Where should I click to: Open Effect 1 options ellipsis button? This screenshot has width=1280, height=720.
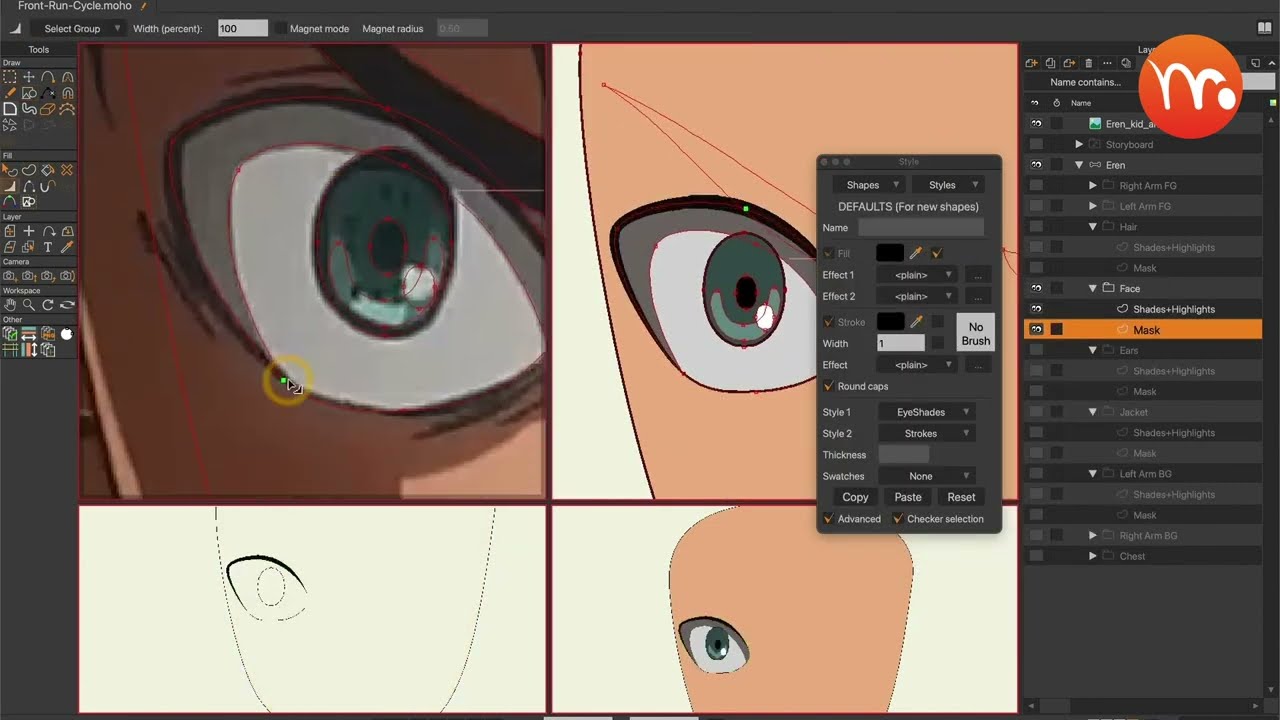point(978,275)
